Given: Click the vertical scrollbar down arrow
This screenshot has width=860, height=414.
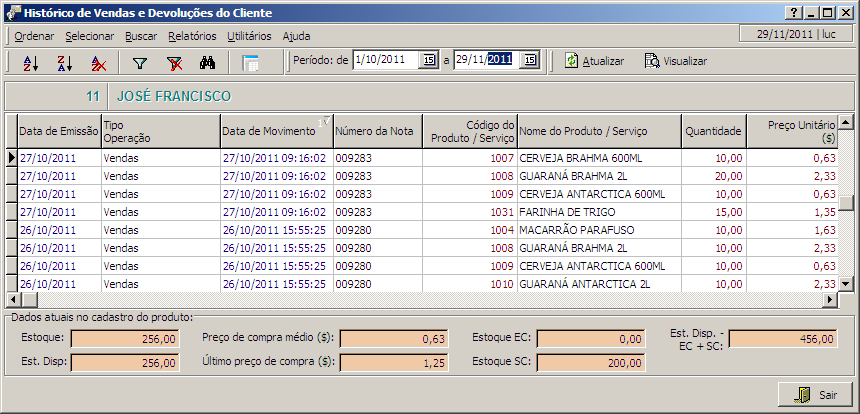Looking at the screenshot, I should pos(846,283).
